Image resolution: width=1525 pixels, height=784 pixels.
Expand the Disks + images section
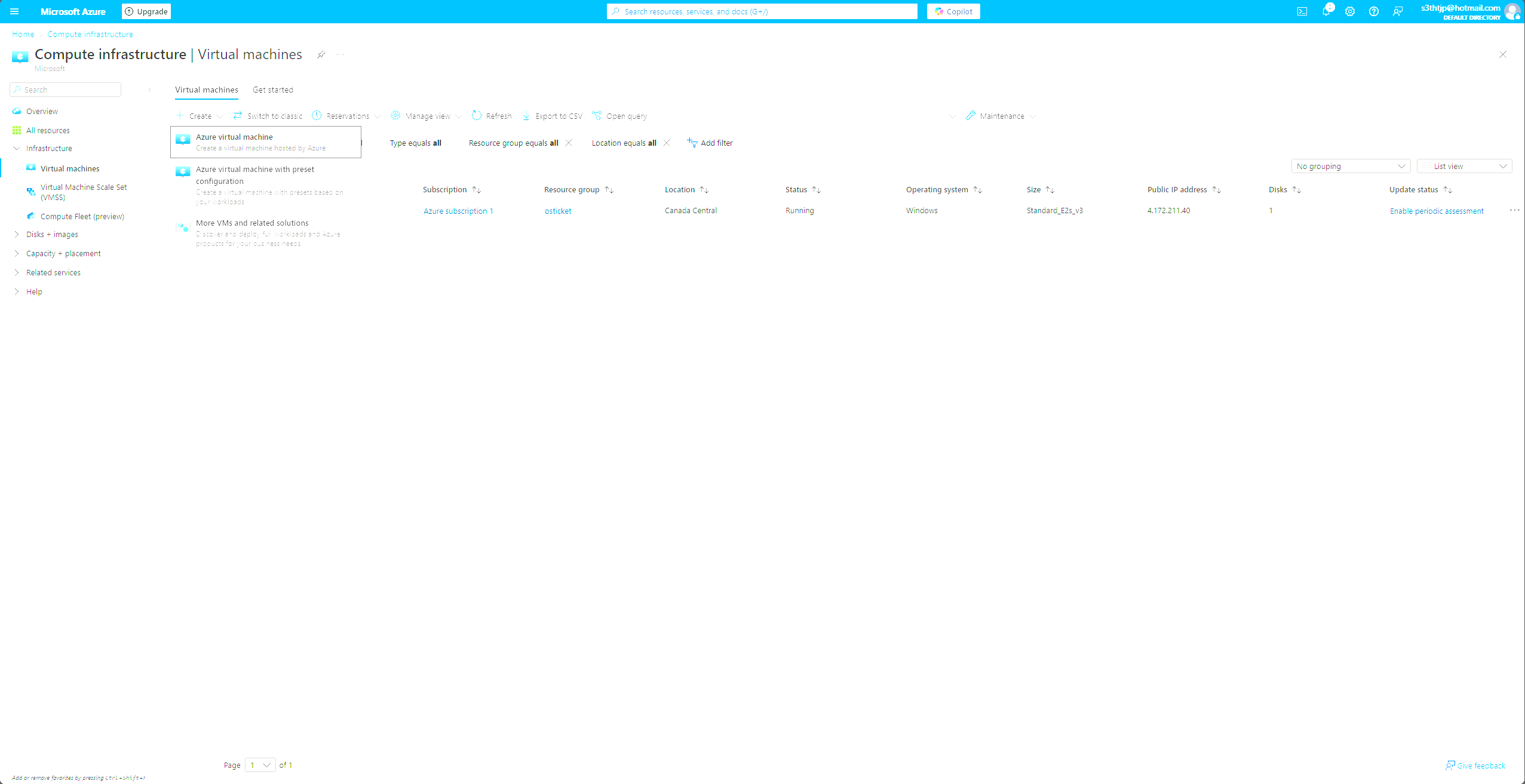52,234
